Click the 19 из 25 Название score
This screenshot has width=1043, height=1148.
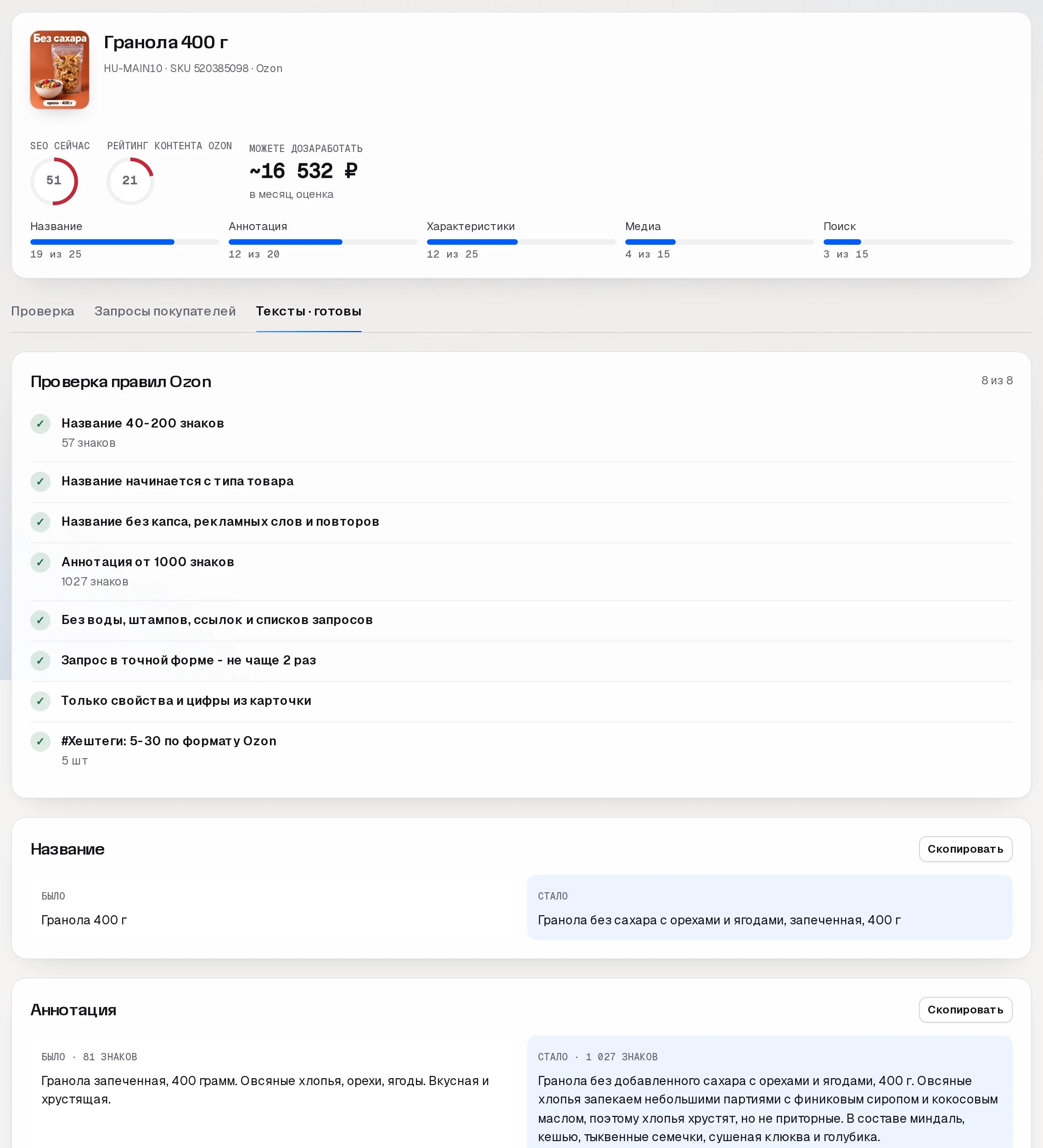click(x=56, y=254)
